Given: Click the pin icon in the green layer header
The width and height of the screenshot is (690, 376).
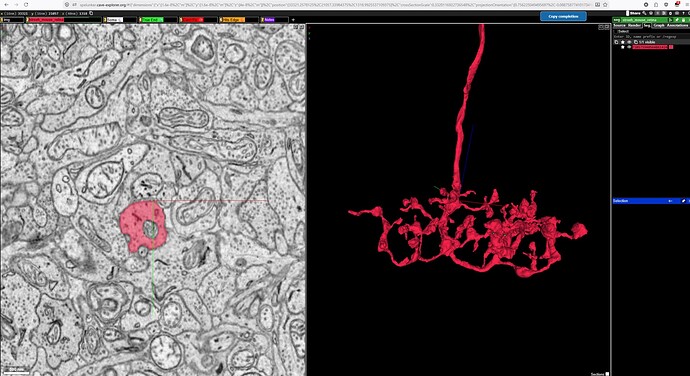Looking at the screenshot, I should [677, 20].
